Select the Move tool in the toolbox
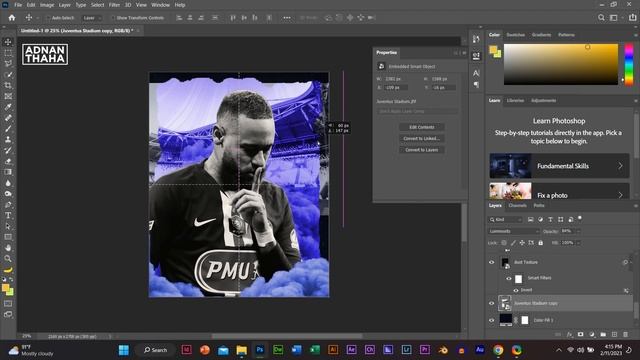 tap(8, 42)
